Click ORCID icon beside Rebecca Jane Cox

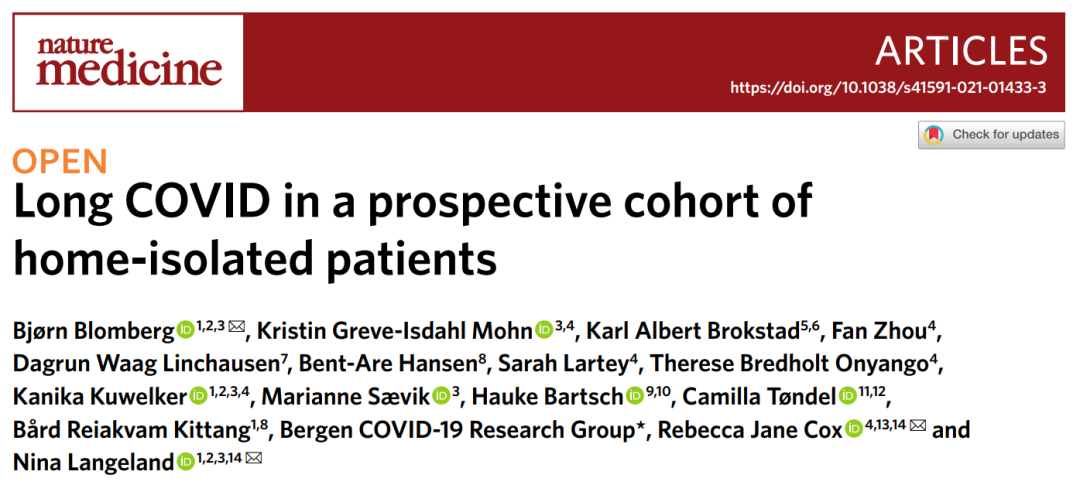(x=855, y=430)
